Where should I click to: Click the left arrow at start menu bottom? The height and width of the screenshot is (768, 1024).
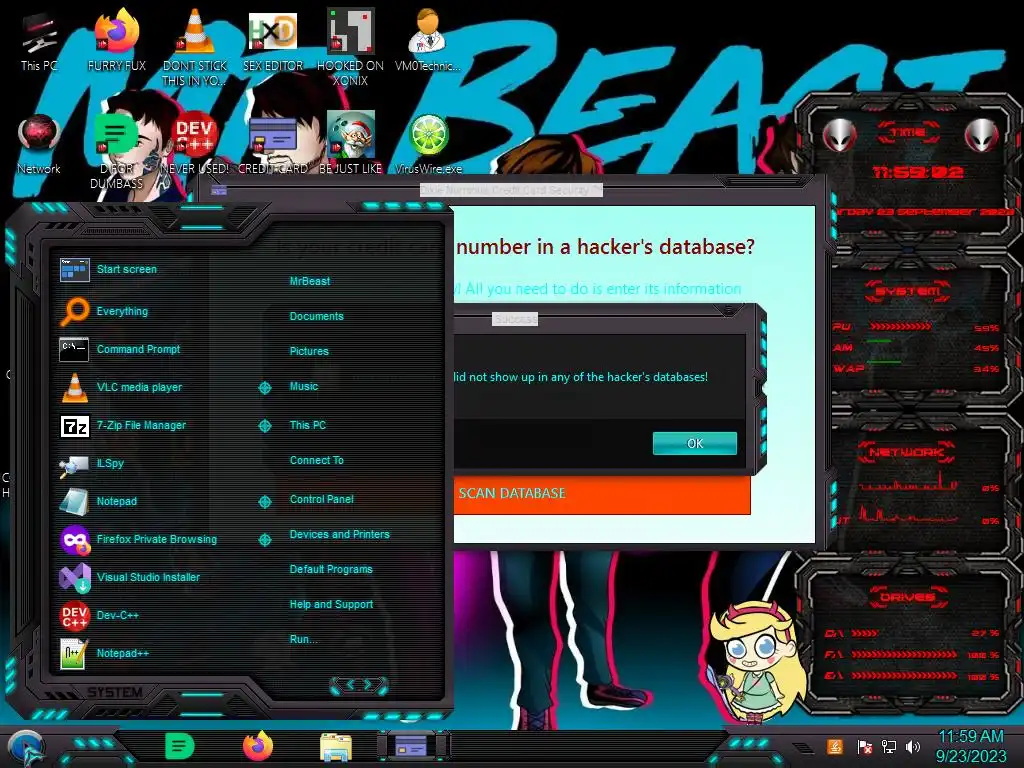pos(349,684)
